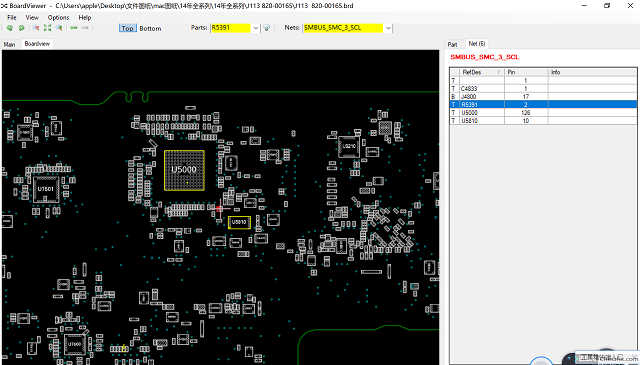Click the fit-to-window green arrows icon
The image size is (640, 365).
coord(47,28)
